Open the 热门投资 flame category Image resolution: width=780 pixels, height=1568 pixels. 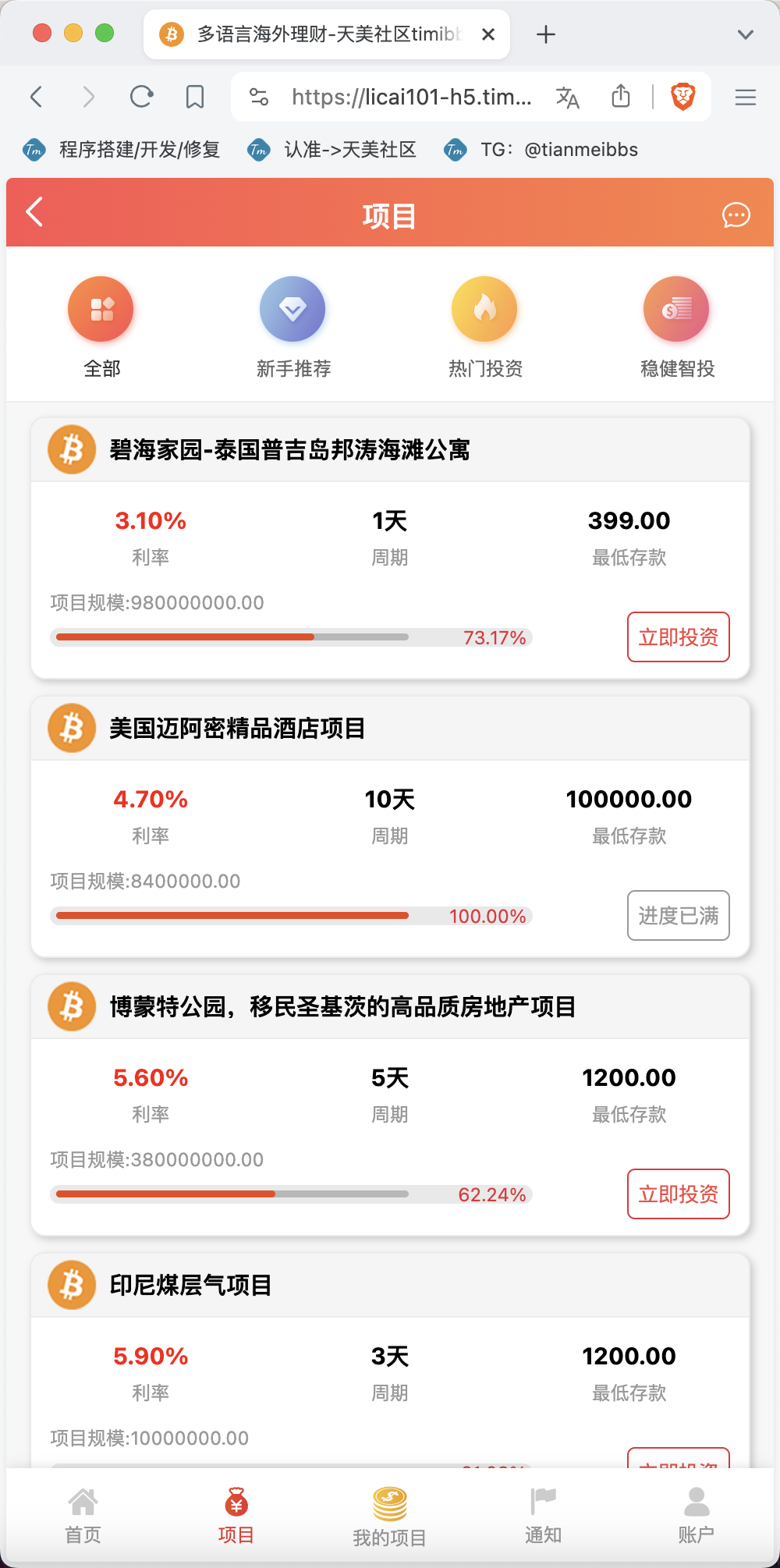pyautogui.click(x=484, y=310)
